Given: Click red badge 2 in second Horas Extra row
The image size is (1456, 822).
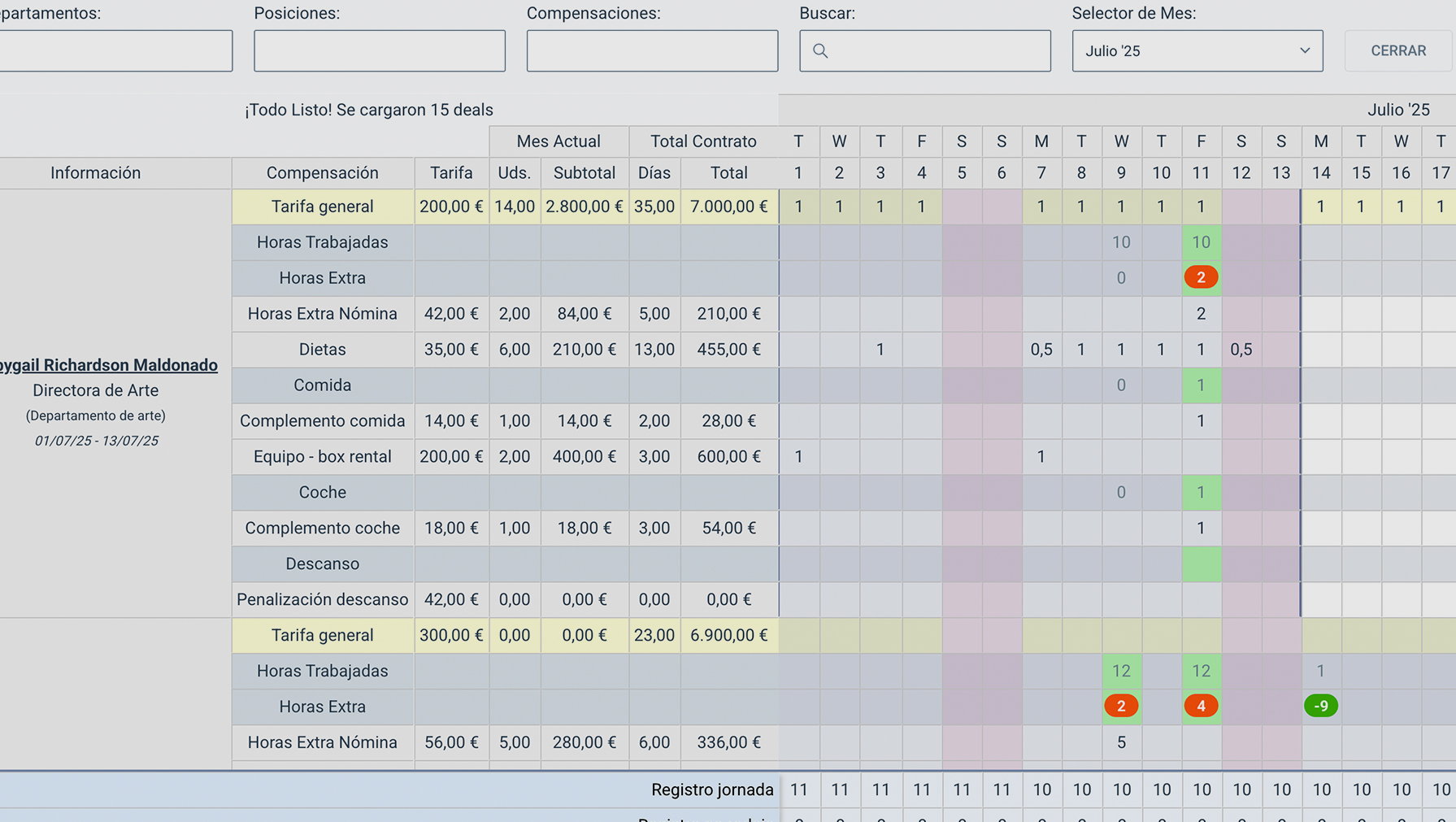Looking at the screenshot, I should pyautogui.click(x=1121, y=706).
